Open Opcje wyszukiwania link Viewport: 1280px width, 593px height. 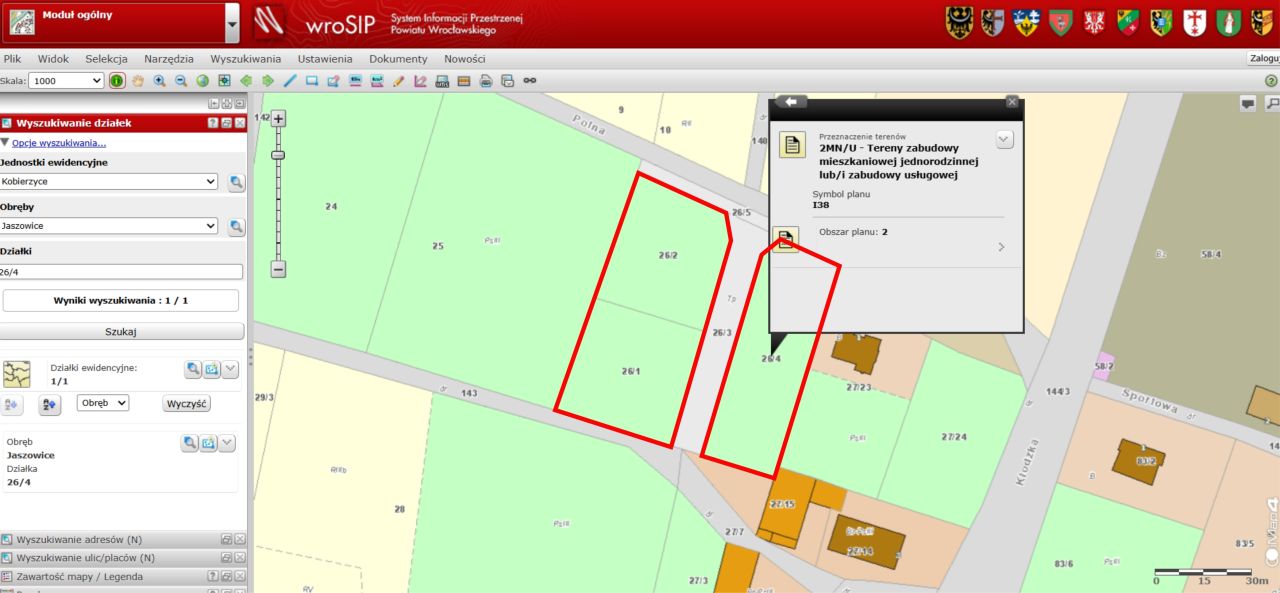[x=59, y=143]
